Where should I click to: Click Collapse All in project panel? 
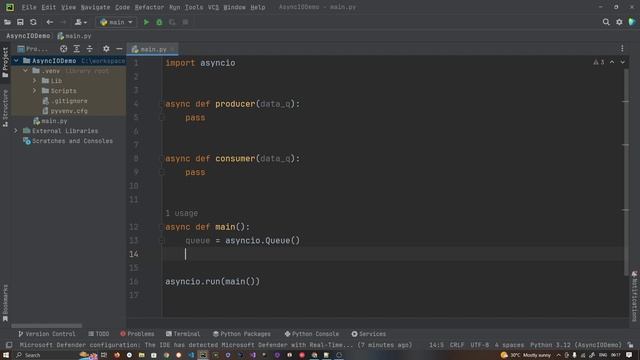89,49
